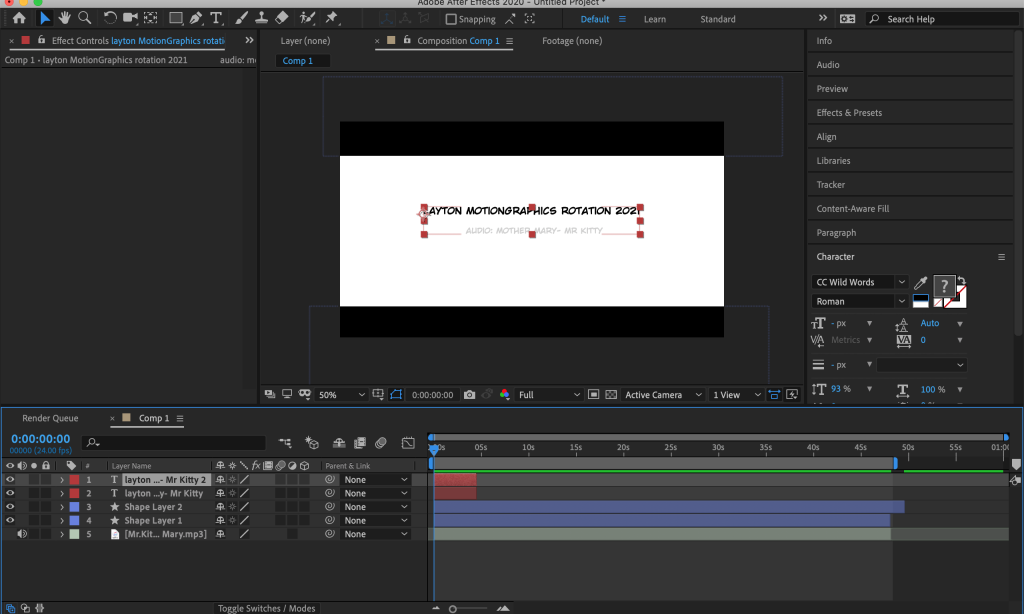Viewport: 1024px width, 614px height.
Task: Select the Horizontal Type tool
Action: pyautogui.click(x=216, y=18)
